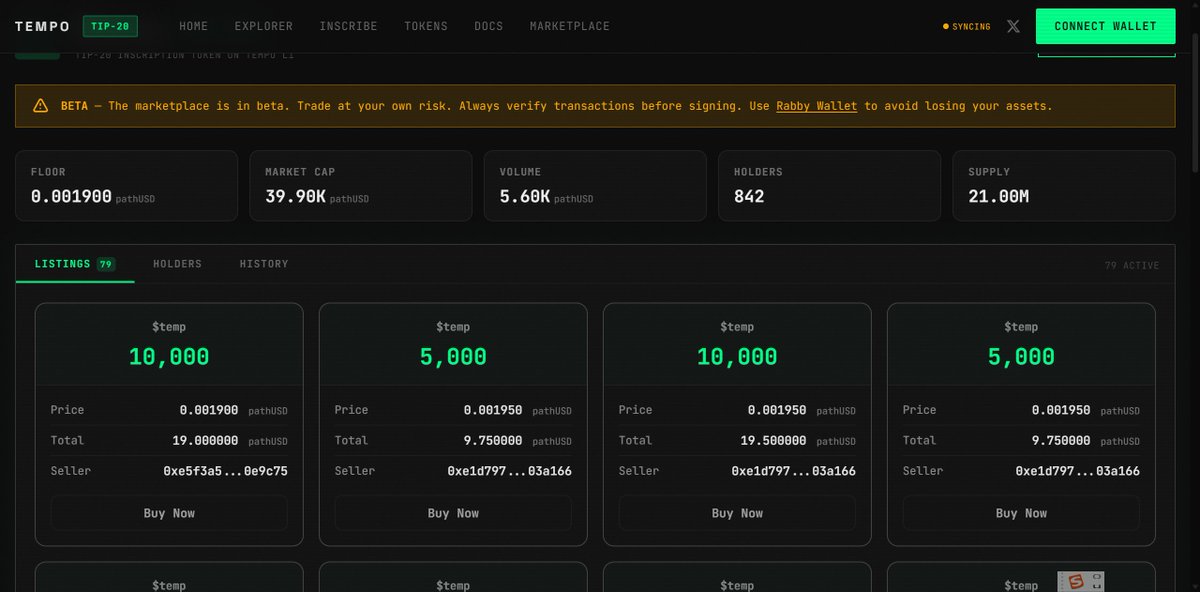1200x592 pixels.
Task: Select the Listings tab
Action: pyautogui.click(x=75, y=264)
